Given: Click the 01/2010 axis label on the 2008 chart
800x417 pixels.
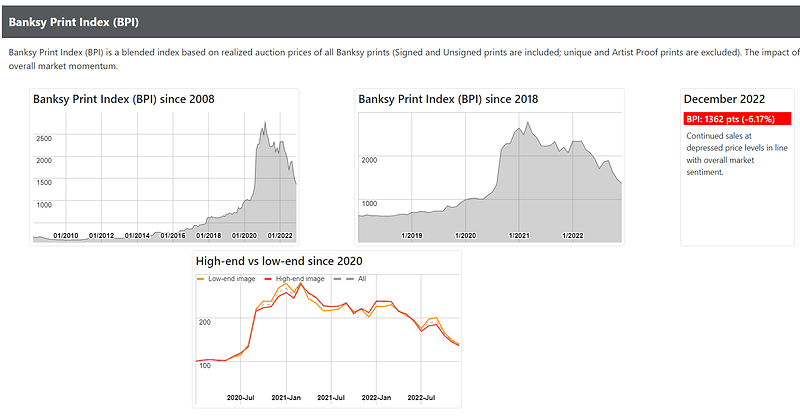Looking at the screenshot, I should coord(66,236).
